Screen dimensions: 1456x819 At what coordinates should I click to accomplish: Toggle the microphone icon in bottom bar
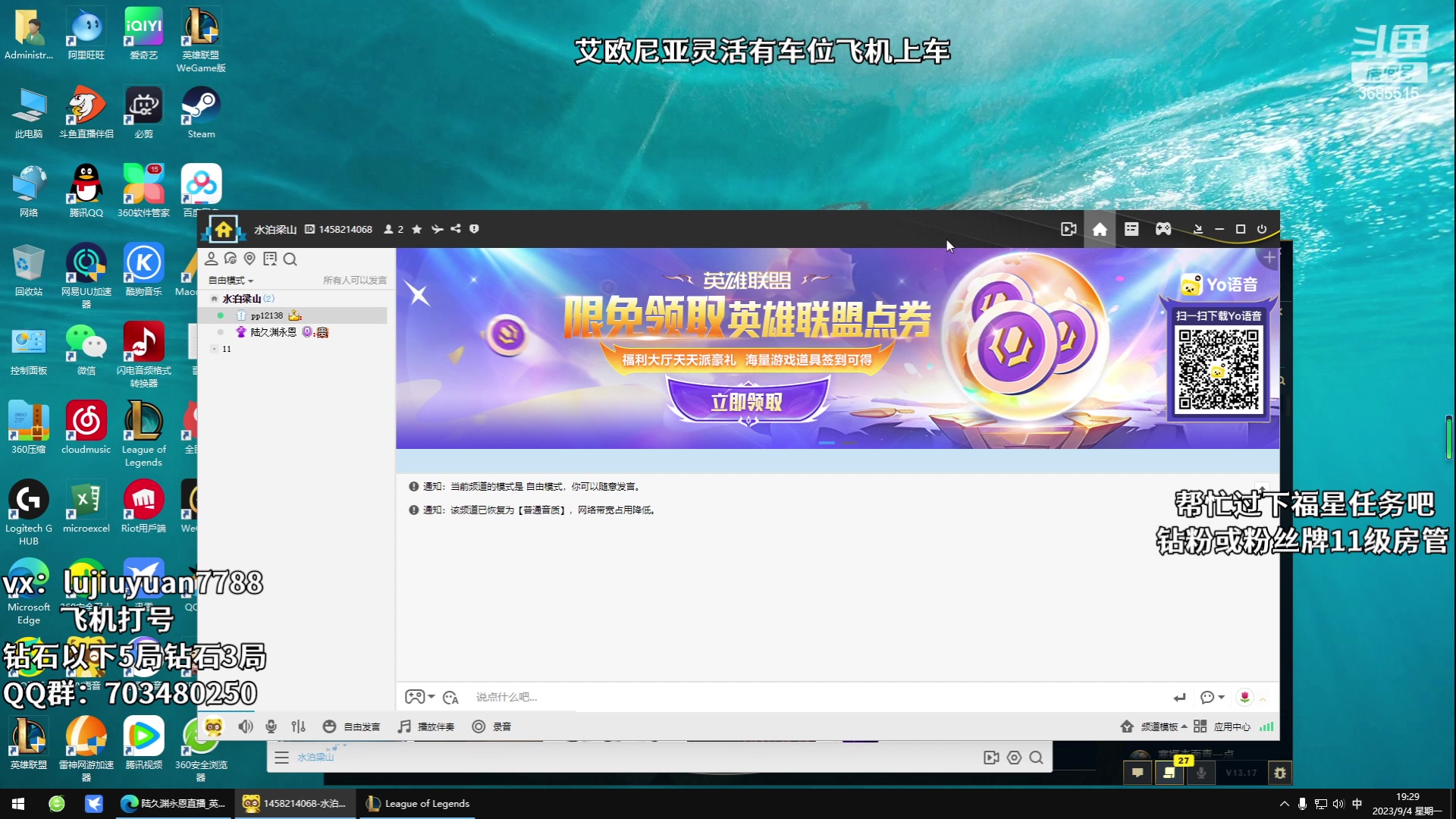click(271, 726)
